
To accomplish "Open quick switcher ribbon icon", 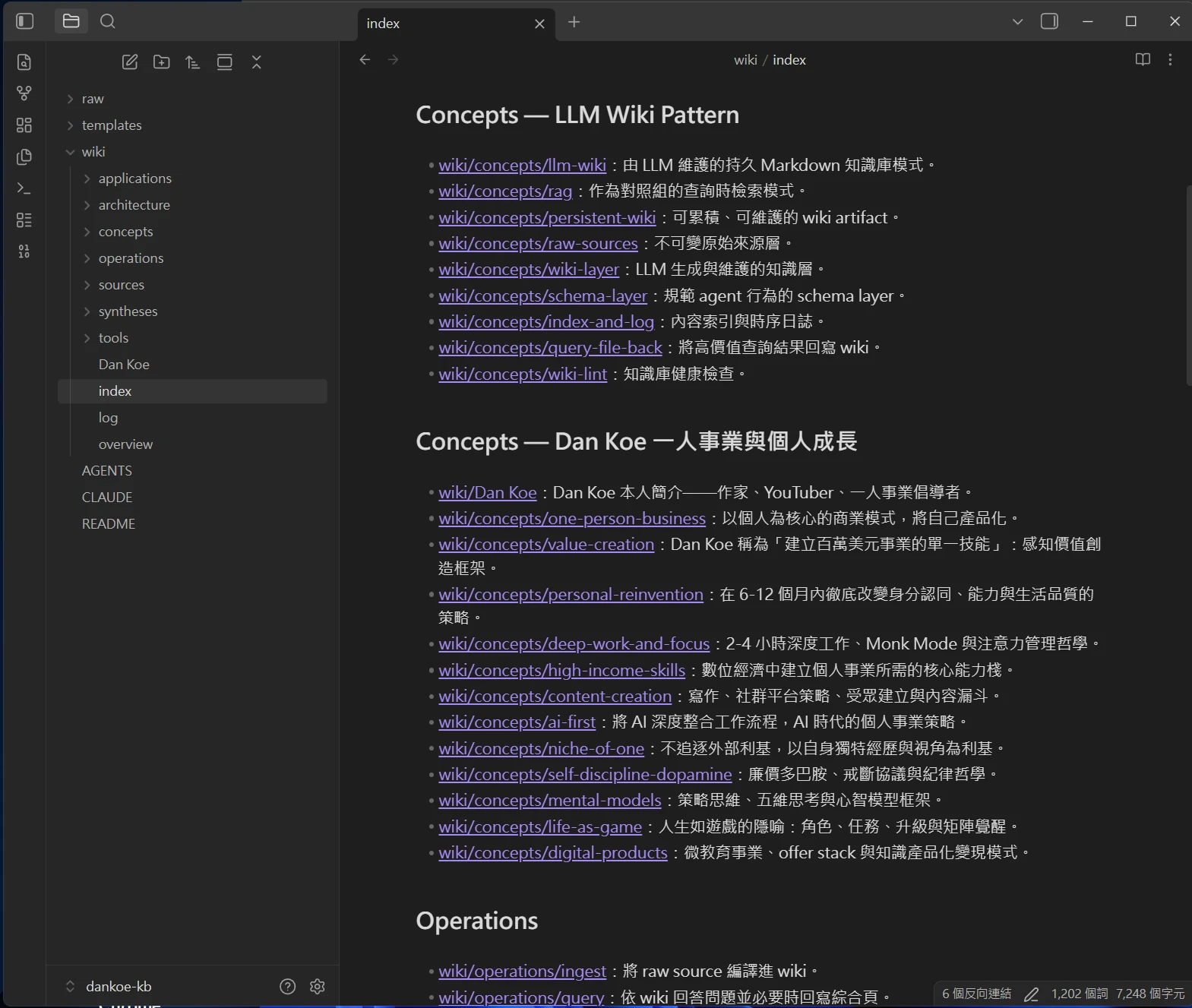I will pos(24,62).
